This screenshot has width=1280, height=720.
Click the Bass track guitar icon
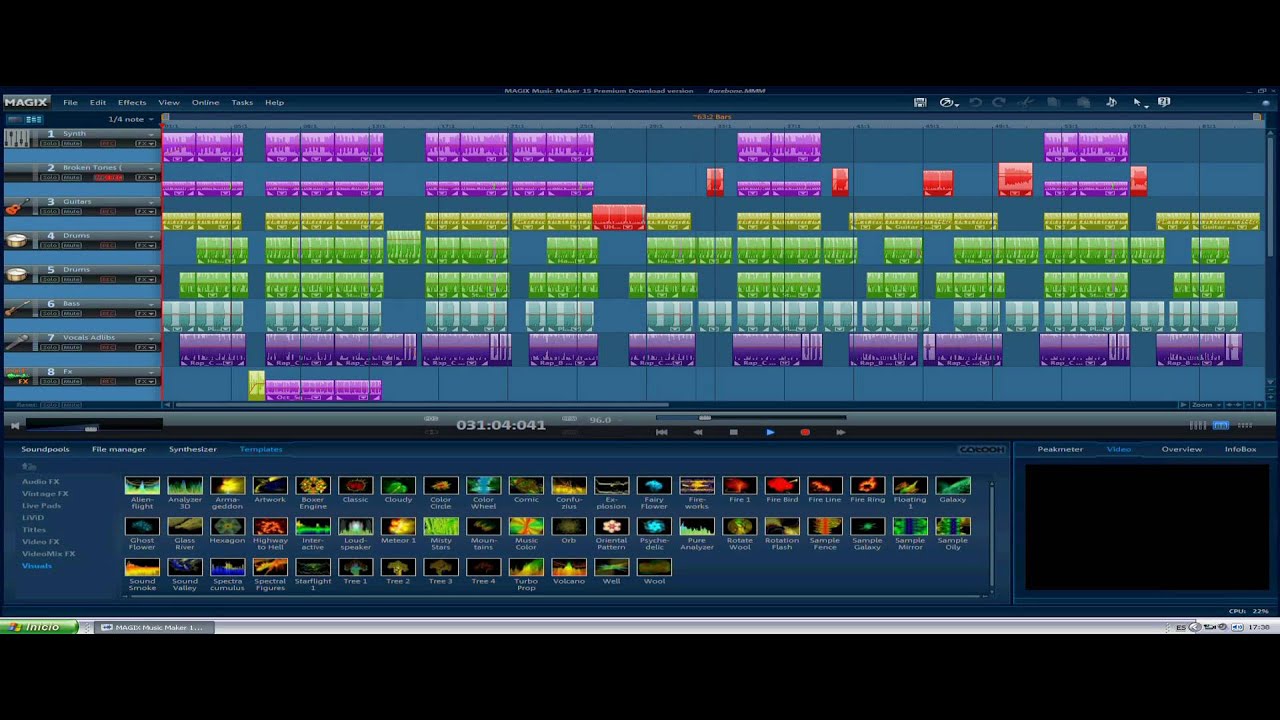(x=17, y=308)
